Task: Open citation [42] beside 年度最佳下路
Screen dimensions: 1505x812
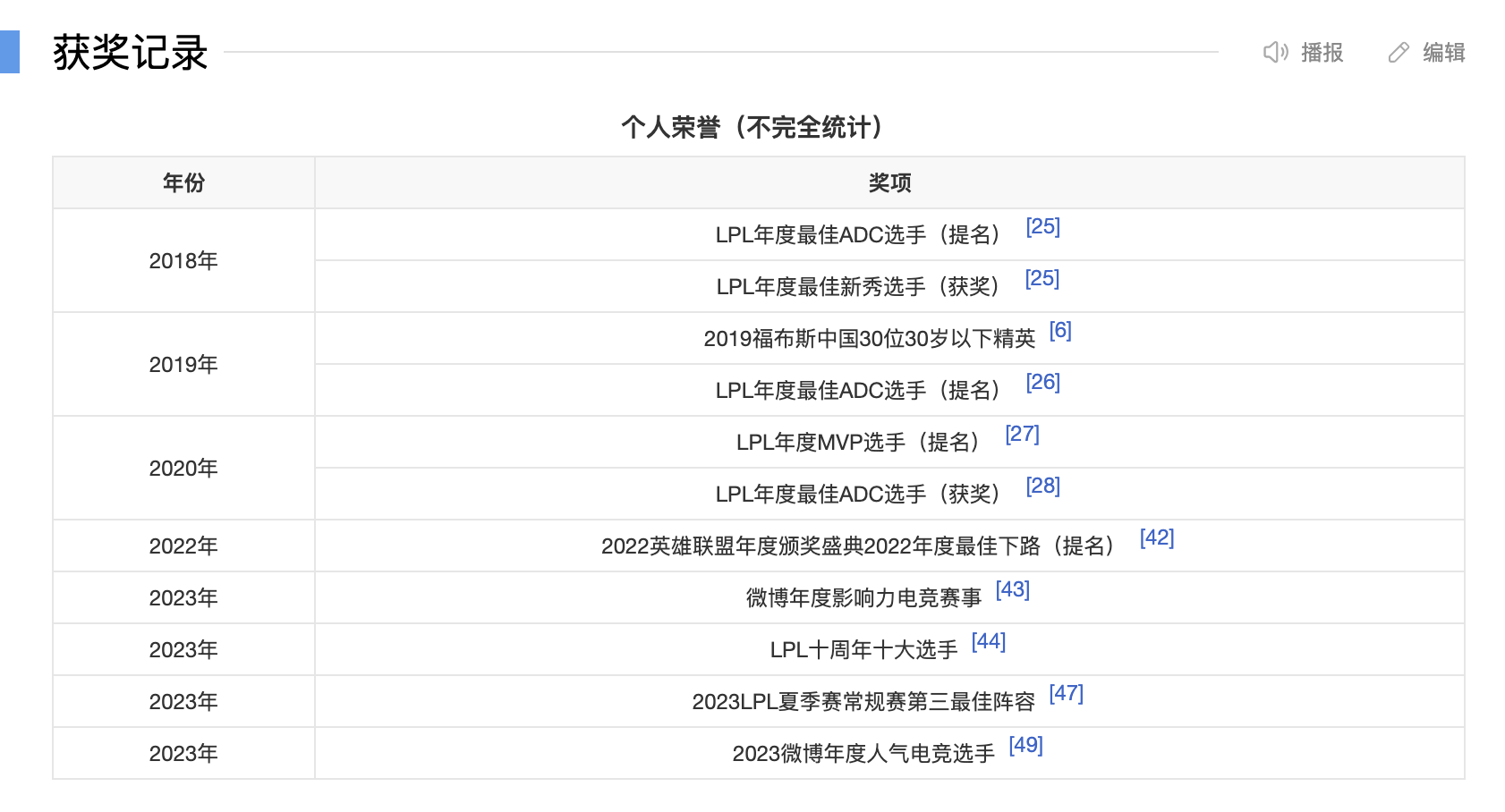Action: 1157,537
